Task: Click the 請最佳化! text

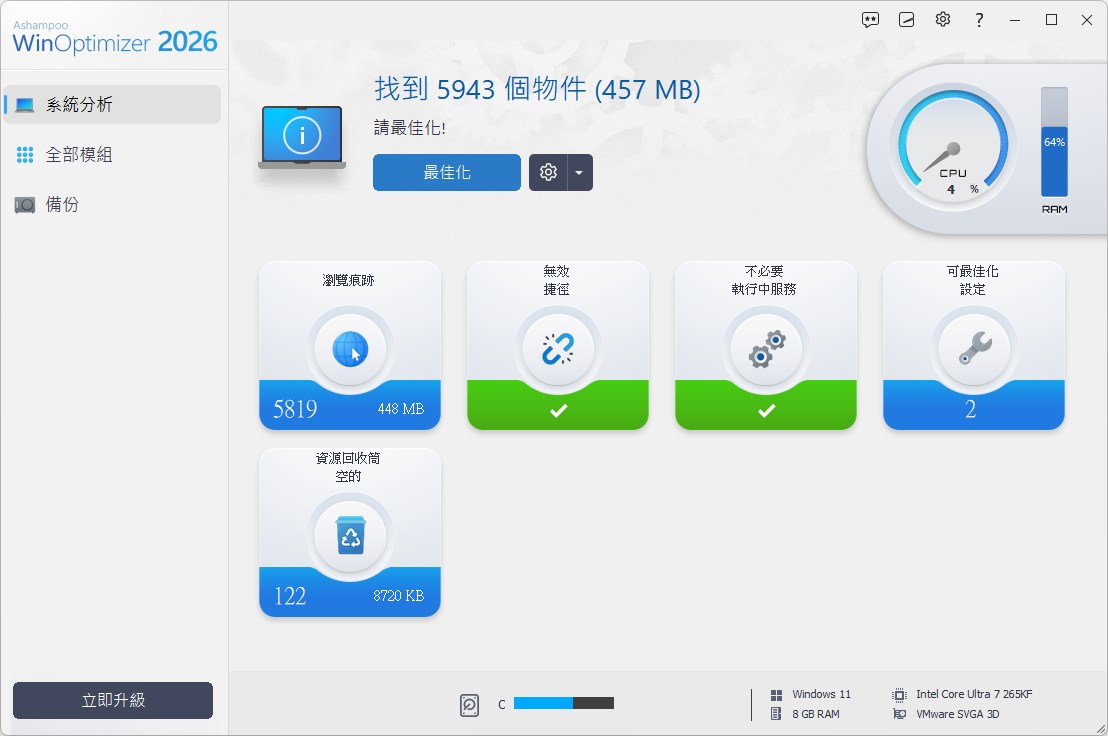Action: [x=410, y=128]
